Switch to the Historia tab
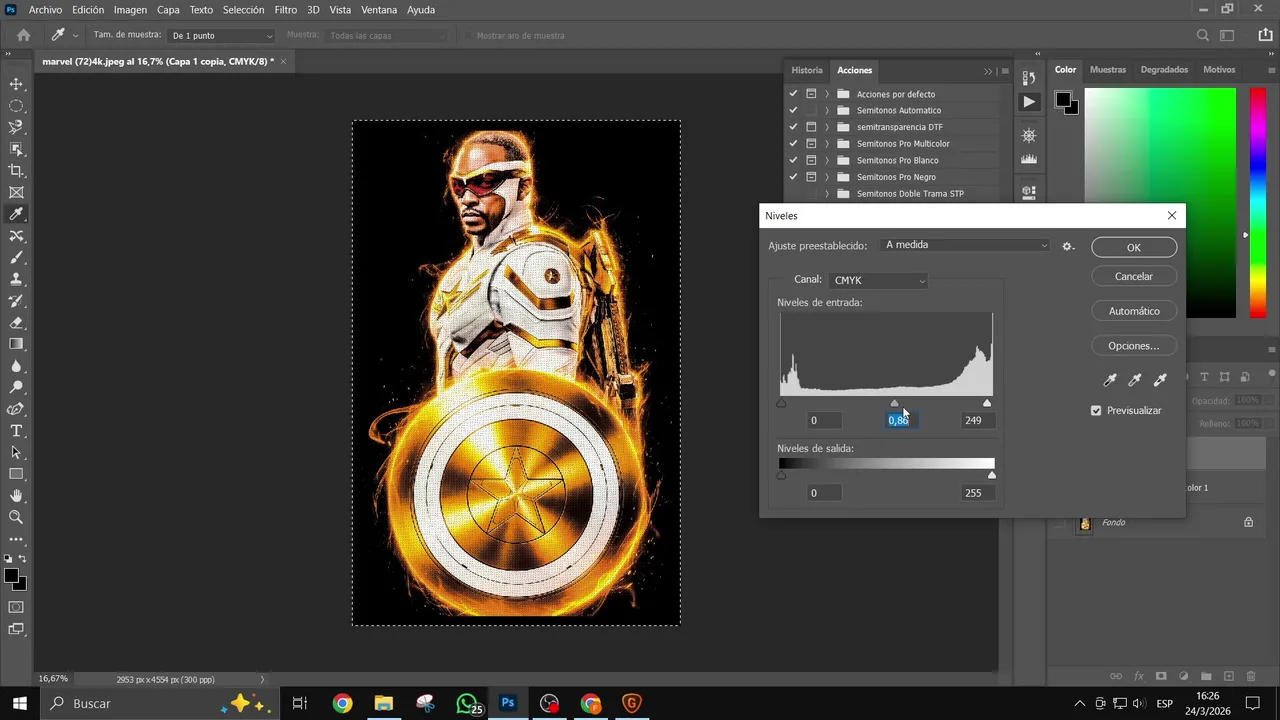The width and height of the screenshot is (1280, 720). (807, 70)
